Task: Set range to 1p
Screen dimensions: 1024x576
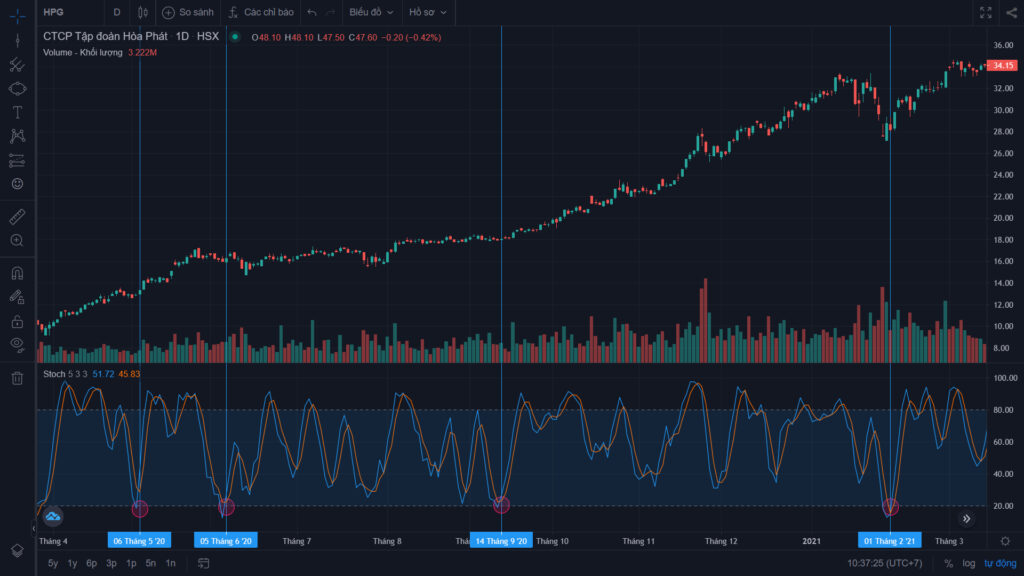Action: tap(131, 563)
